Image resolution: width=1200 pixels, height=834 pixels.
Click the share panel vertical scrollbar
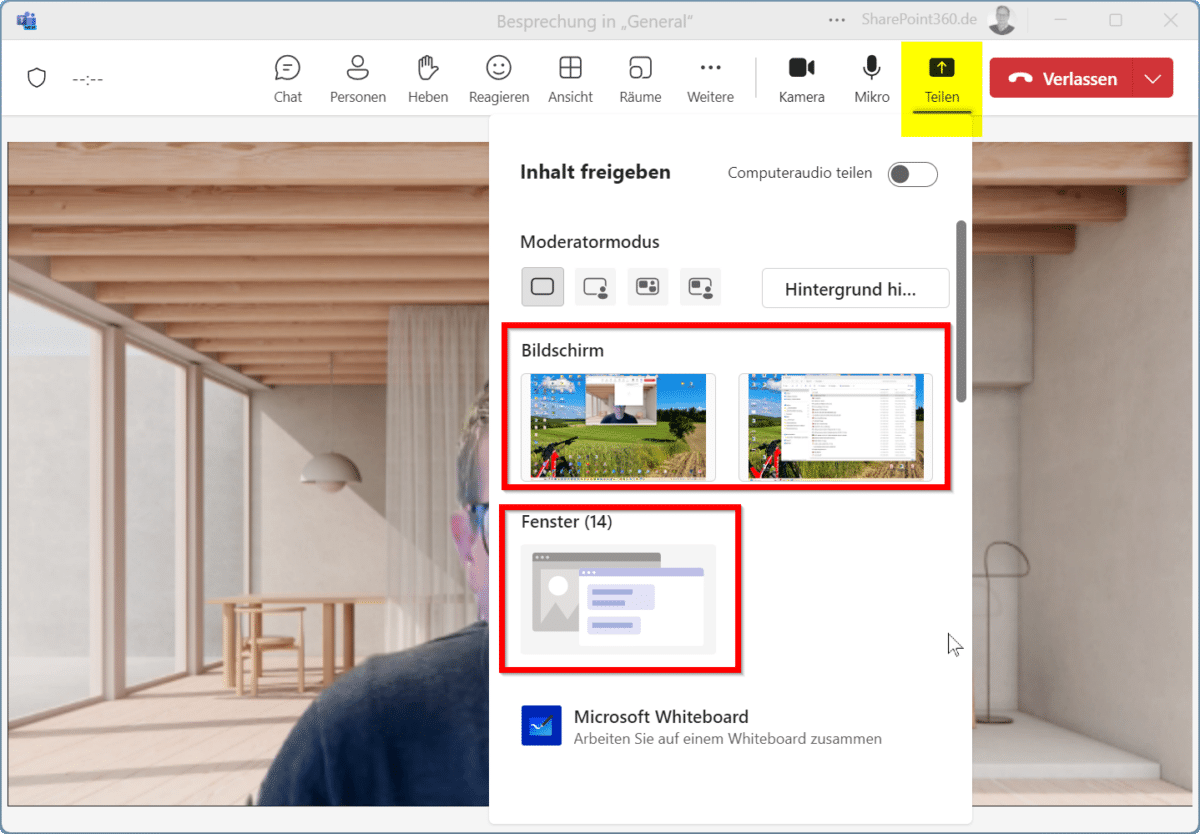pos(961,310)
